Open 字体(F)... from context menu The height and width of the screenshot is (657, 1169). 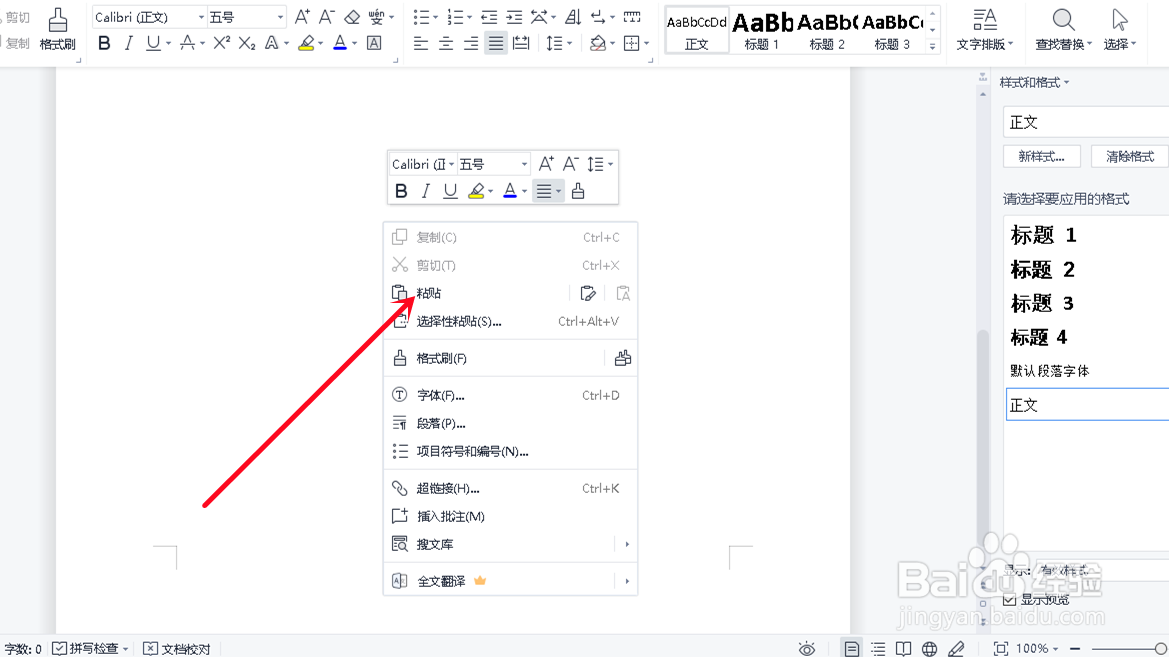click(x=510, y=395)
